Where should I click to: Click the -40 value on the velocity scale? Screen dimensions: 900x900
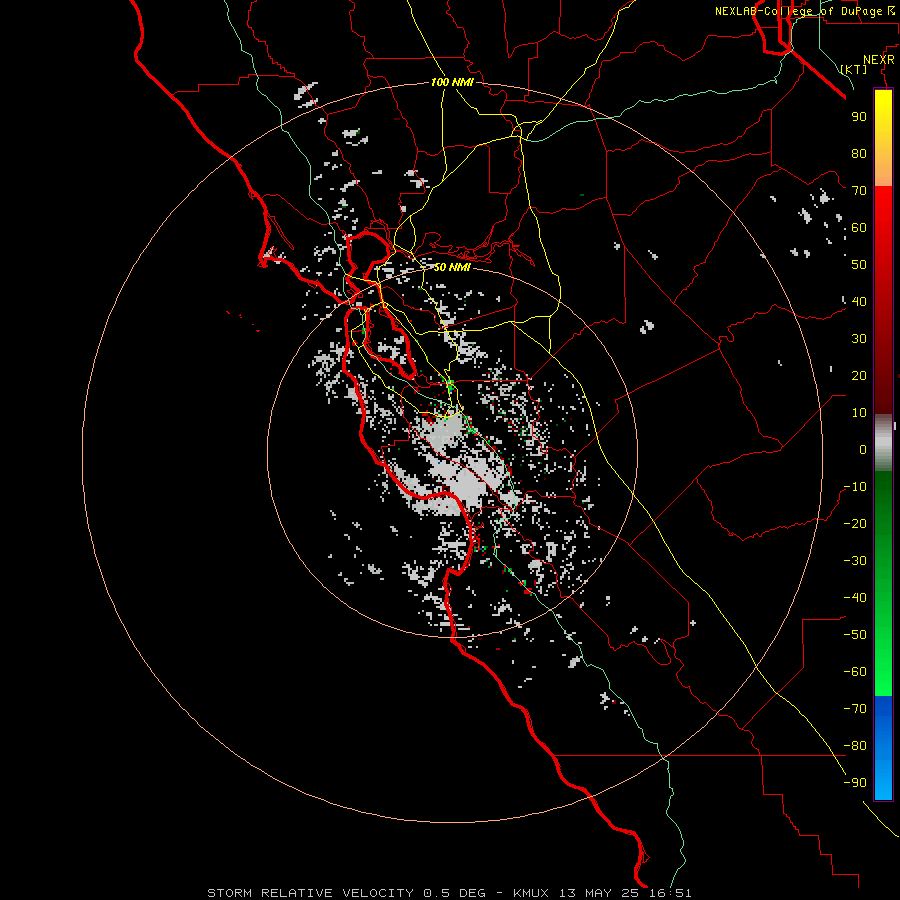pyautogui.click(x=855, y=598)
